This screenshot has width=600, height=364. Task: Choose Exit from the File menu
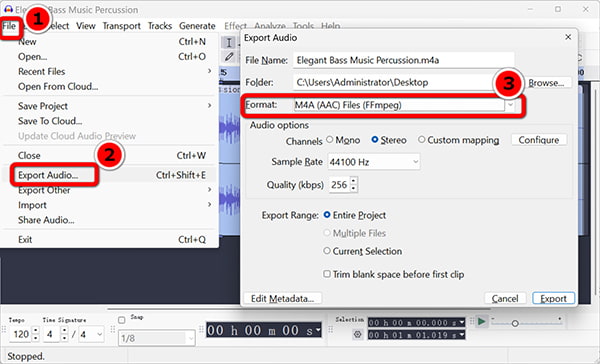109,240
